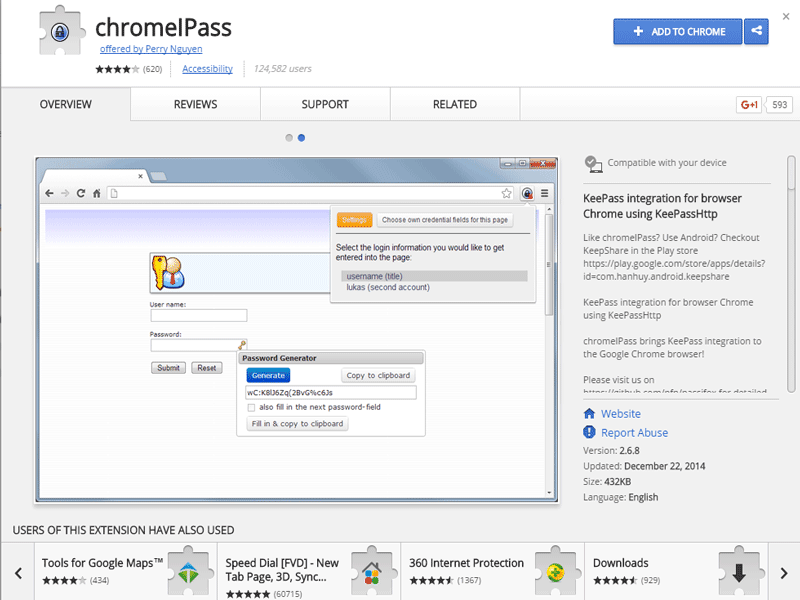Open the Accessibility category link
The height and width of the screenshot is (600, 800).
[x=207, y=69]
